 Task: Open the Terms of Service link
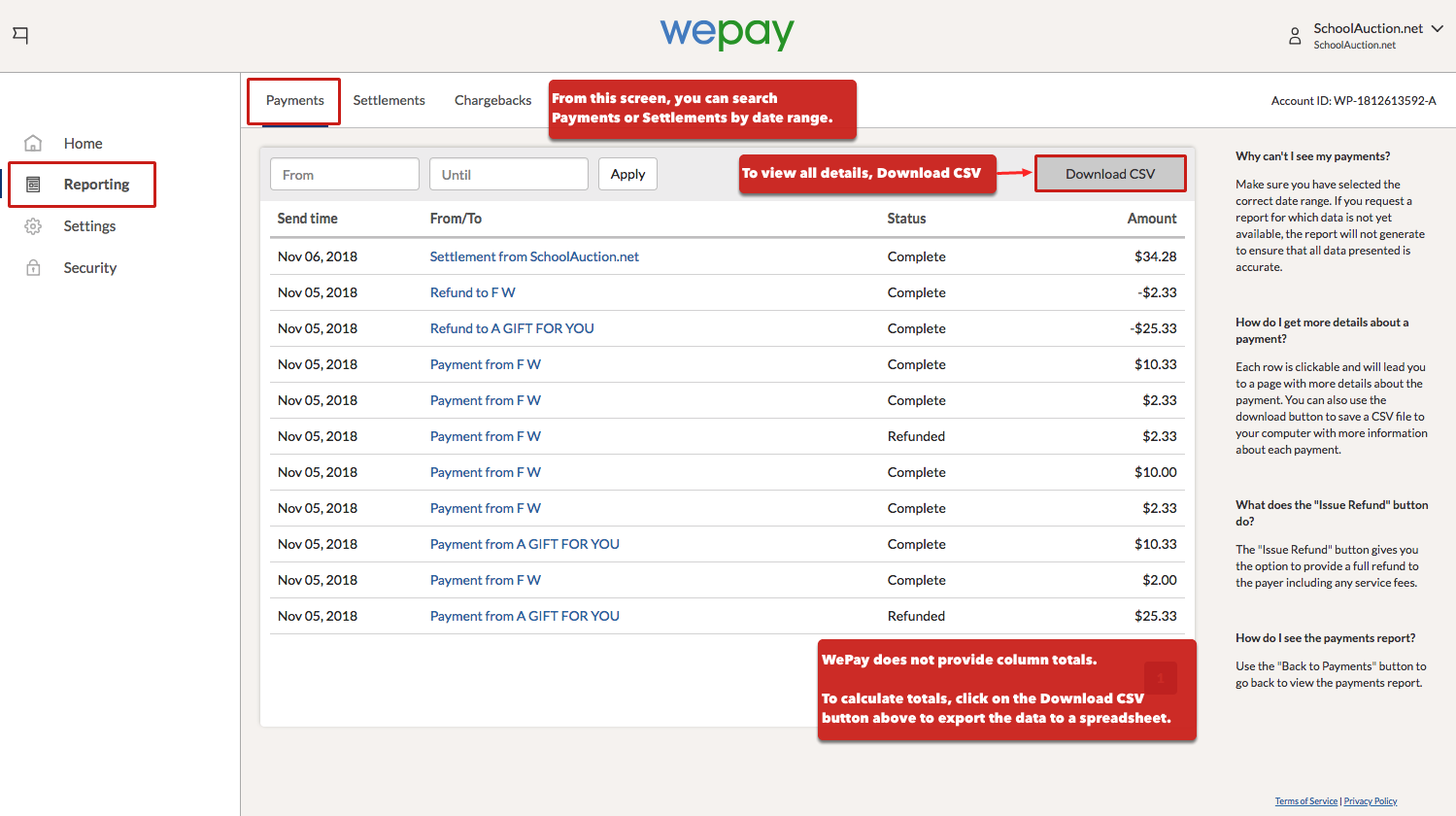pyautogui.click(x=1305, y=800)
